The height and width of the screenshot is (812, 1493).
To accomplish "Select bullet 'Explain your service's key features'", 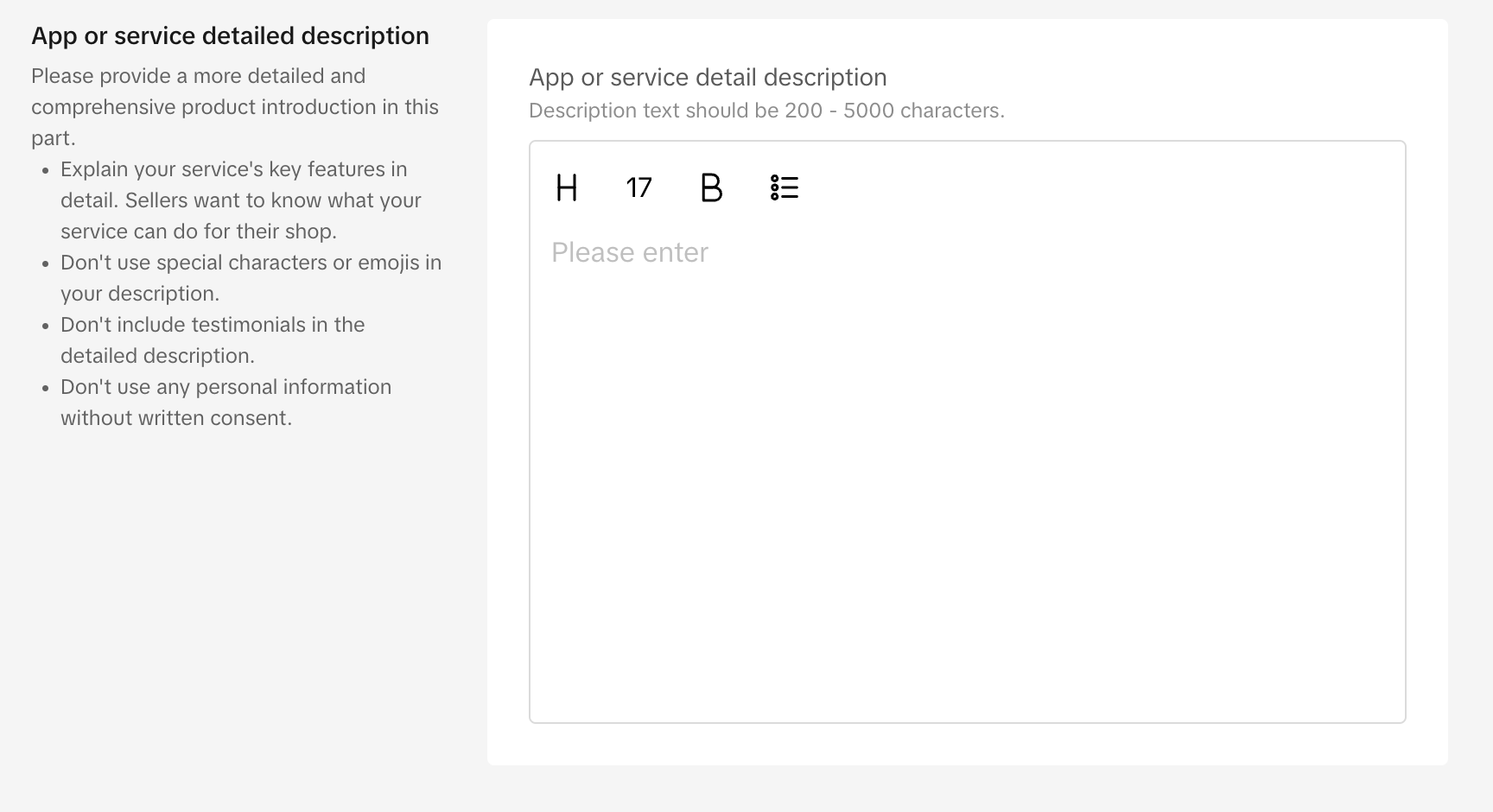I will coord(241,200).
